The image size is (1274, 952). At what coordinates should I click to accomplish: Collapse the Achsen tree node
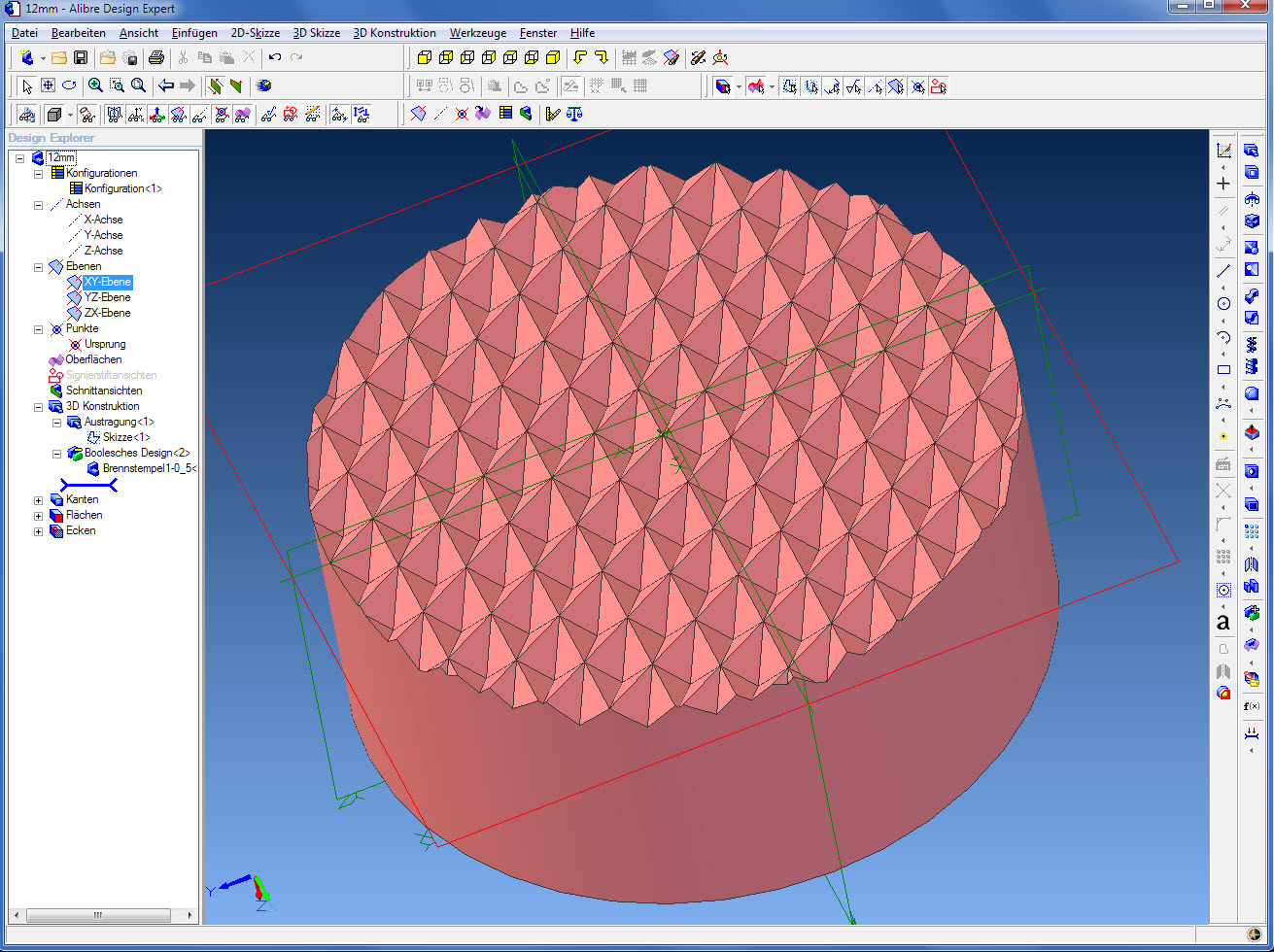39,205
